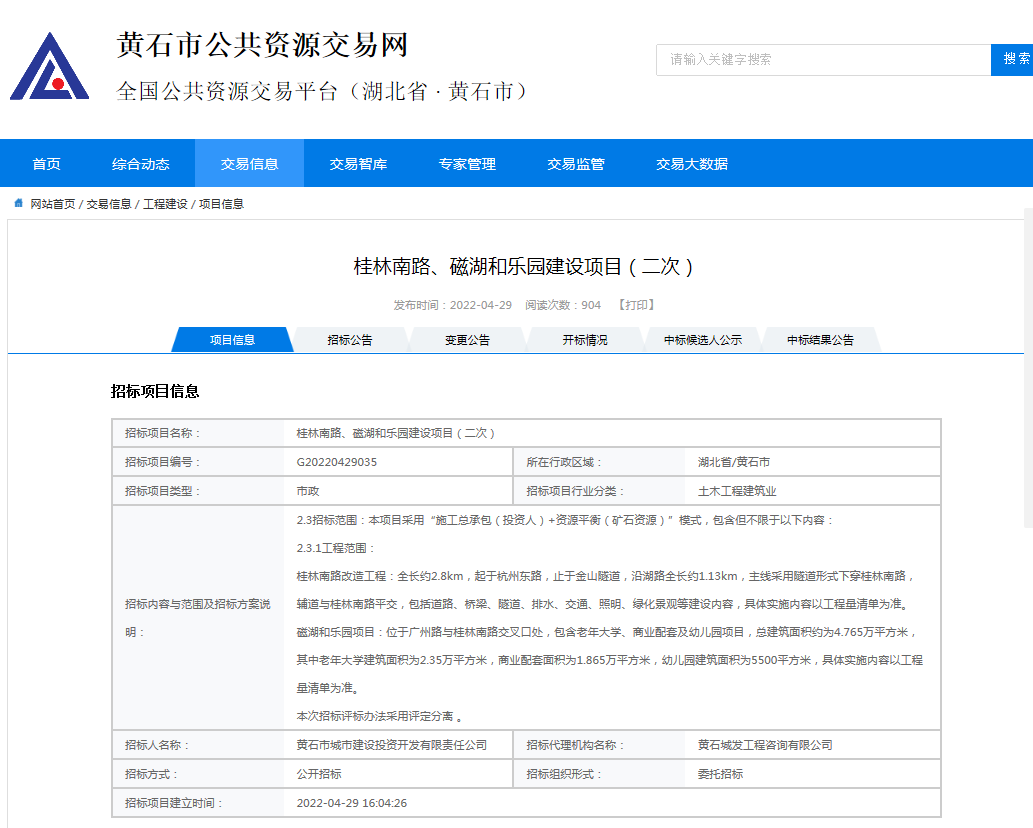Viewport: 1033px width, 828px height.
Task: Select 交易信息 in the navigation bar
Action: pos(249,164)
